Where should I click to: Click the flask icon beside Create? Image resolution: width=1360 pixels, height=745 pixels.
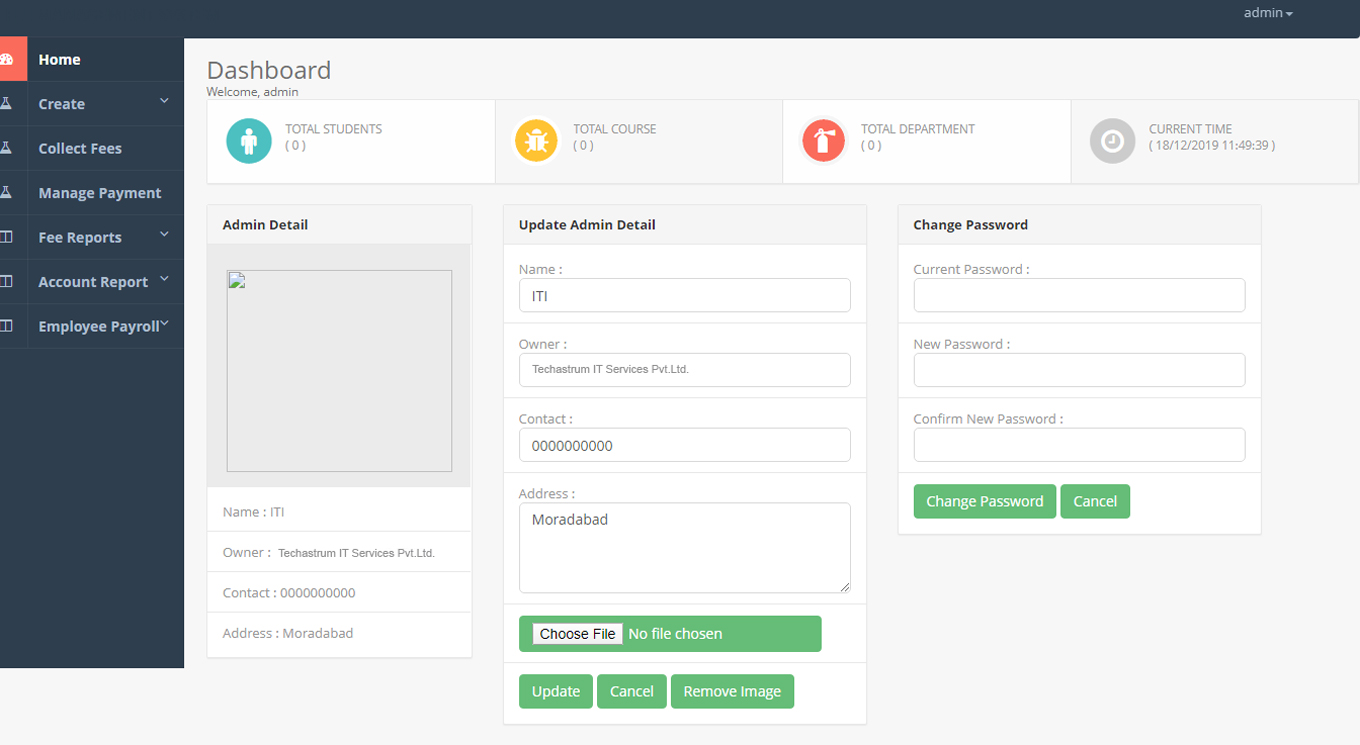click(6, 103)
